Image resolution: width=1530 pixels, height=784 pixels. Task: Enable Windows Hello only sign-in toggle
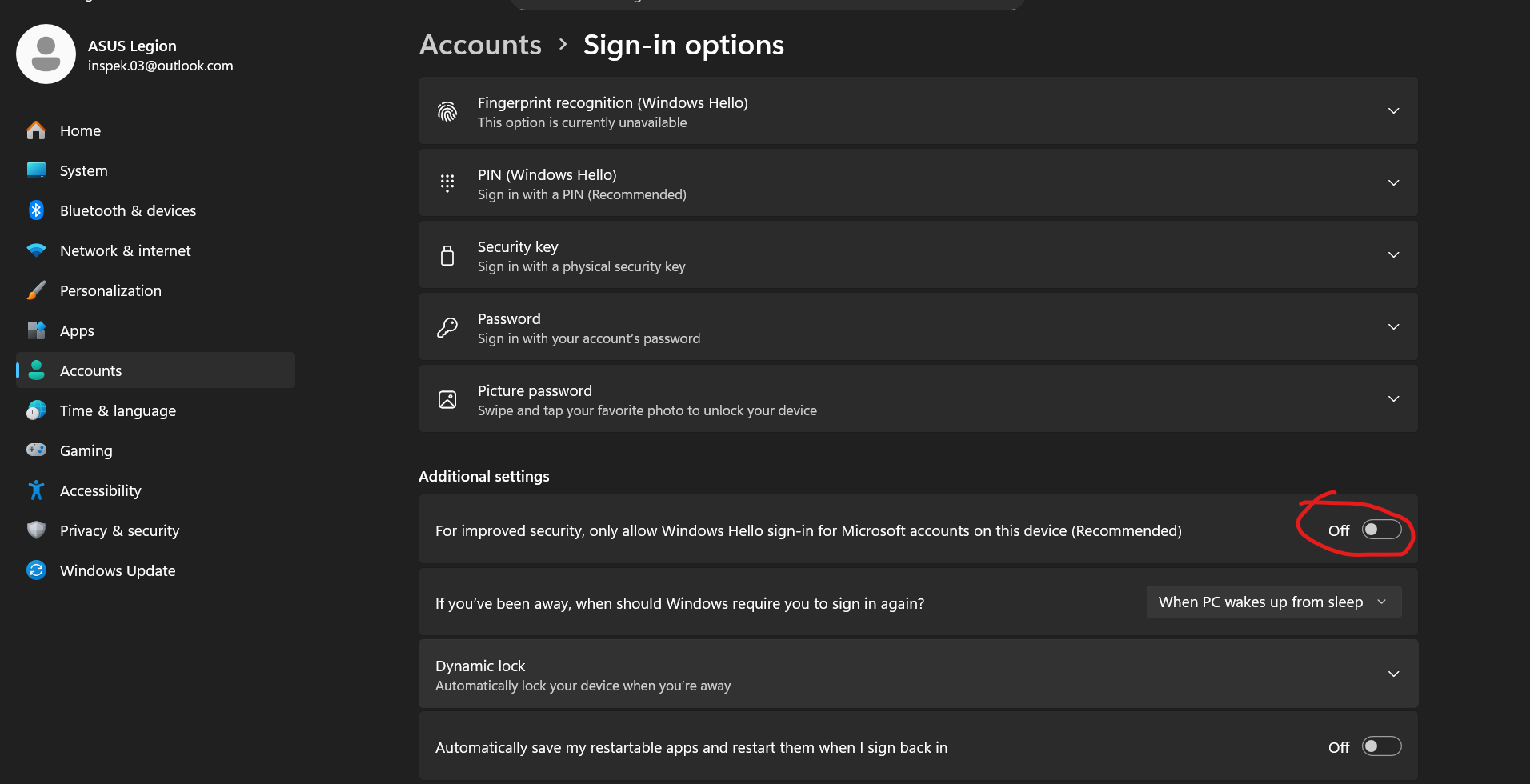(1381, 530)
